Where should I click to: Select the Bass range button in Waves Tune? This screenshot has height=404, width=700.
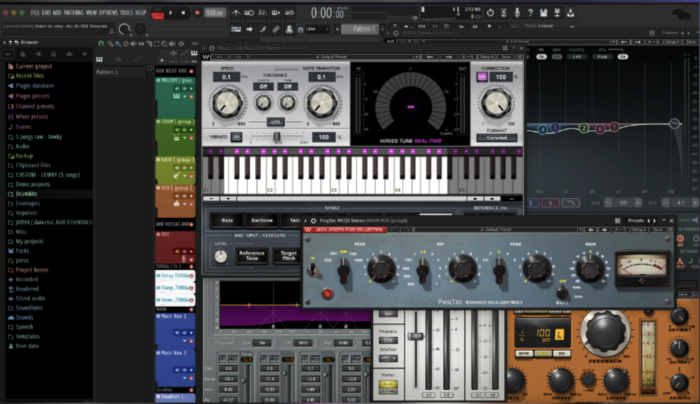pos(227,221)
